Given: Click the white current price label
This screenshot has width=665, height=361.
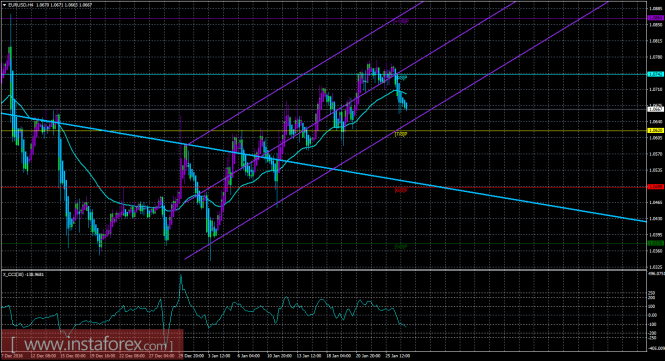Looking at the screenshot, I should coord(656,109).
